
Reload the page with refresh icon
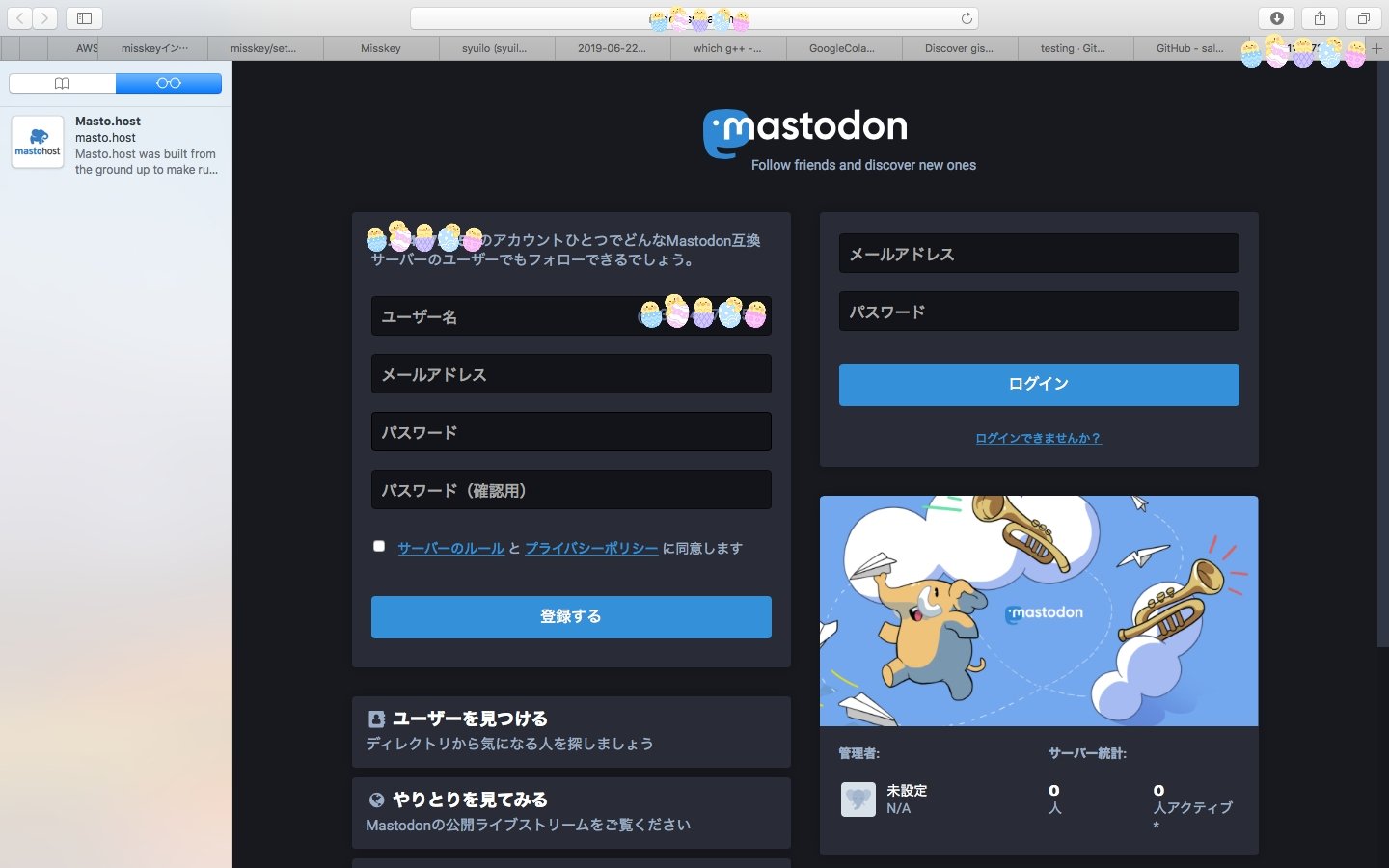click(967, 18)
